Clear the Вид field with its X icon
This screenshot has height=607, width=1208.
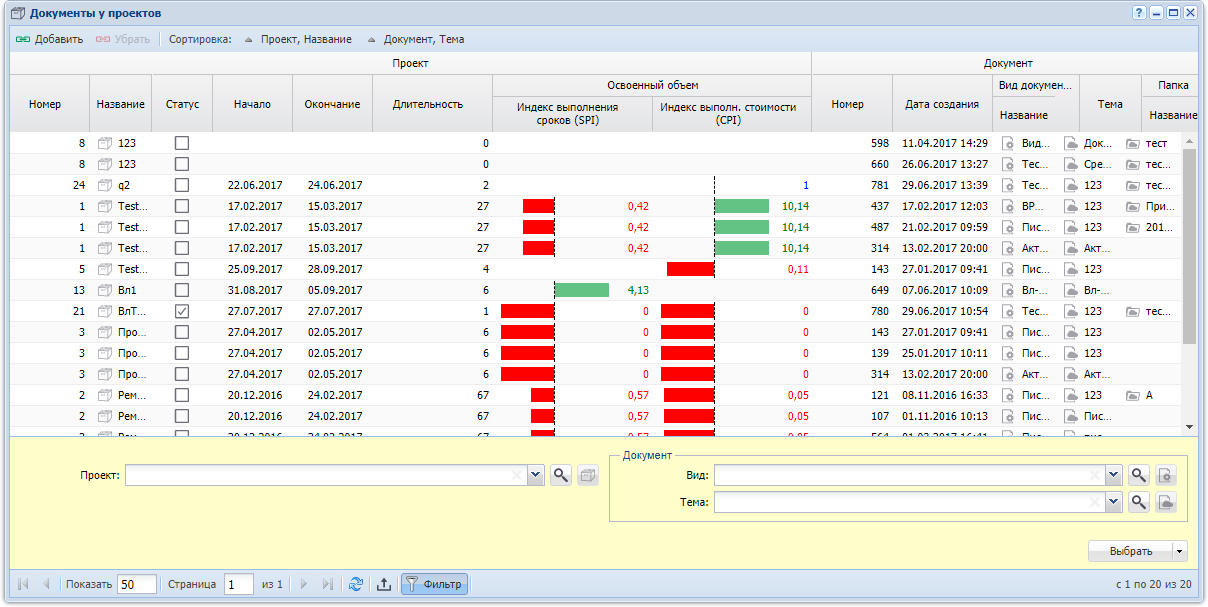pos(1095,475)
